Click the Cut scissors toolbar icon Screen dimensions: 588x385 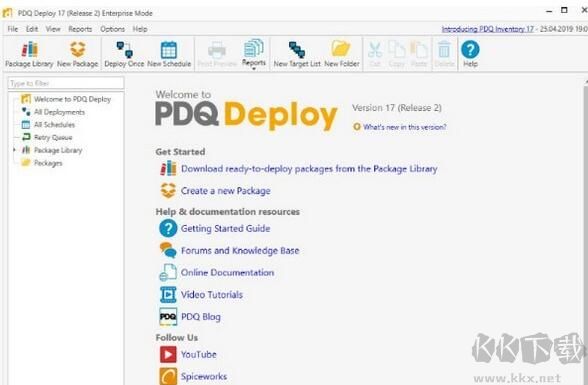[x=375, y=54]
